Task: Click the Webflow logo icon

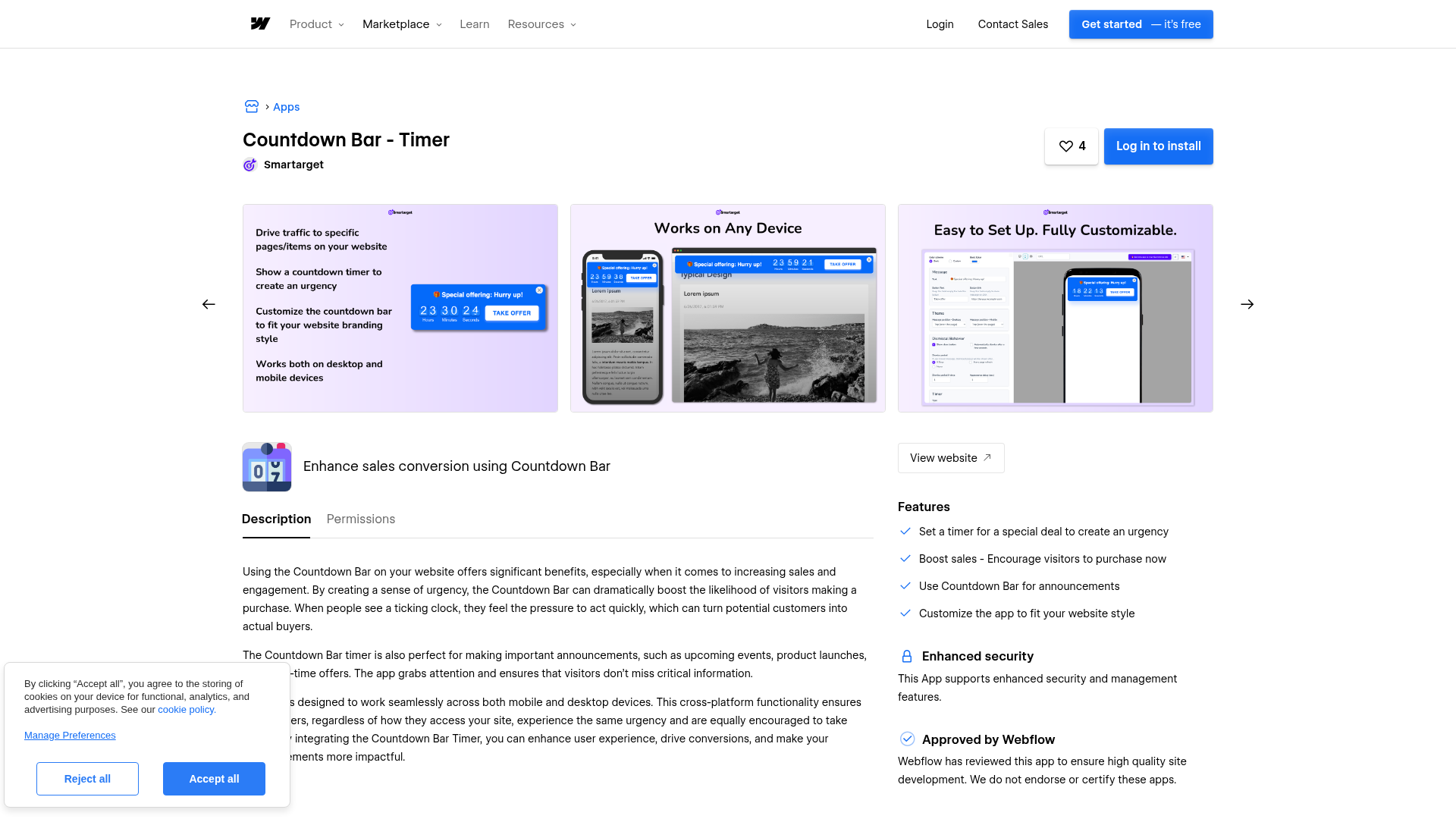Action: coord(260,24)
